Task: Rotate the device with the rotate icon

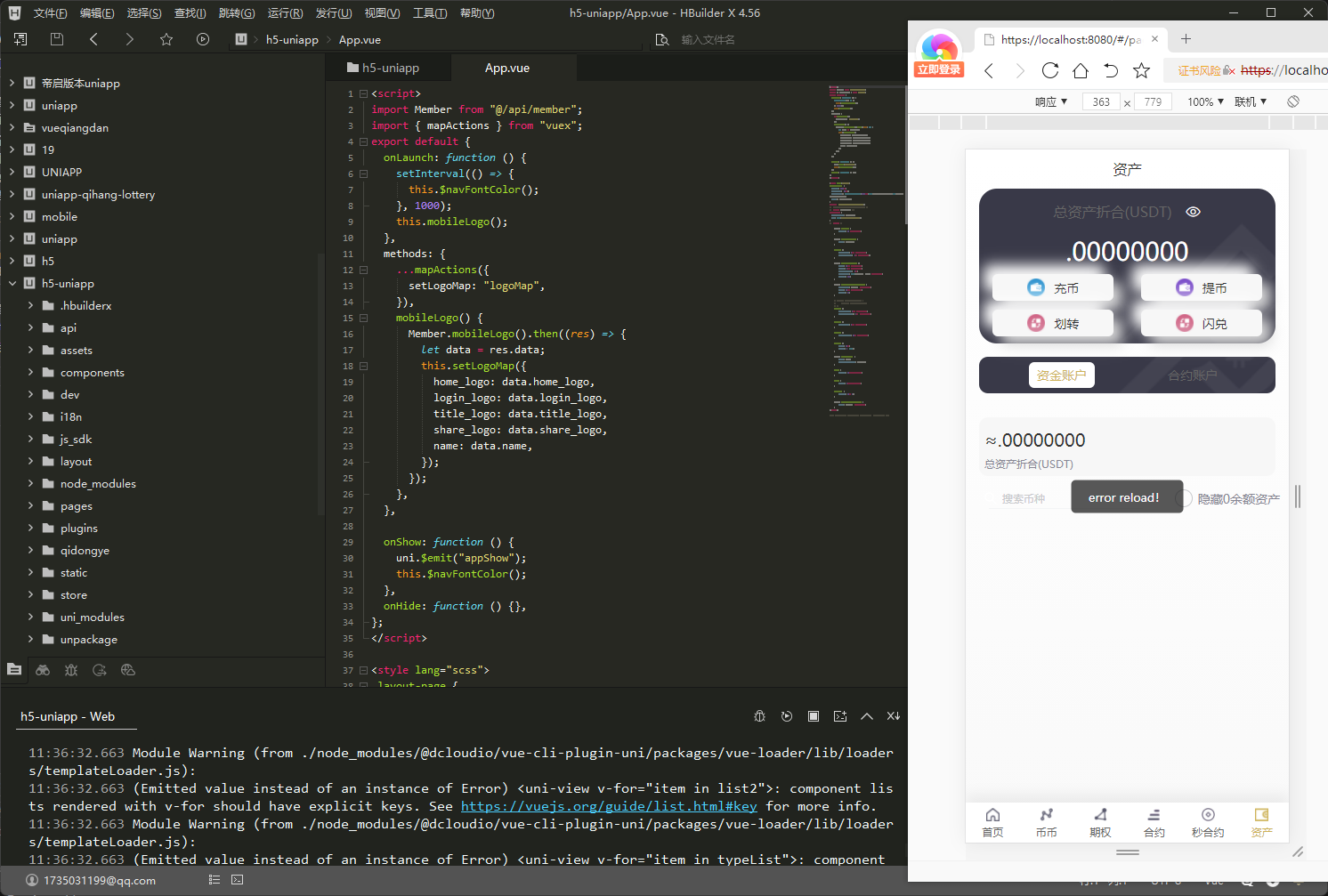Action: [x=1293, y=101]
